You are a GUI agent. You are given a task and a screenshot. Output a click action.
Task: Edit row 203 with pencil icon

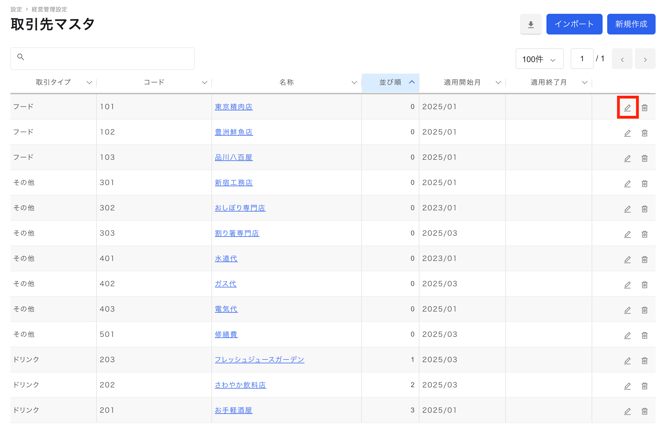pyautogui.click(x=627, y=361)
